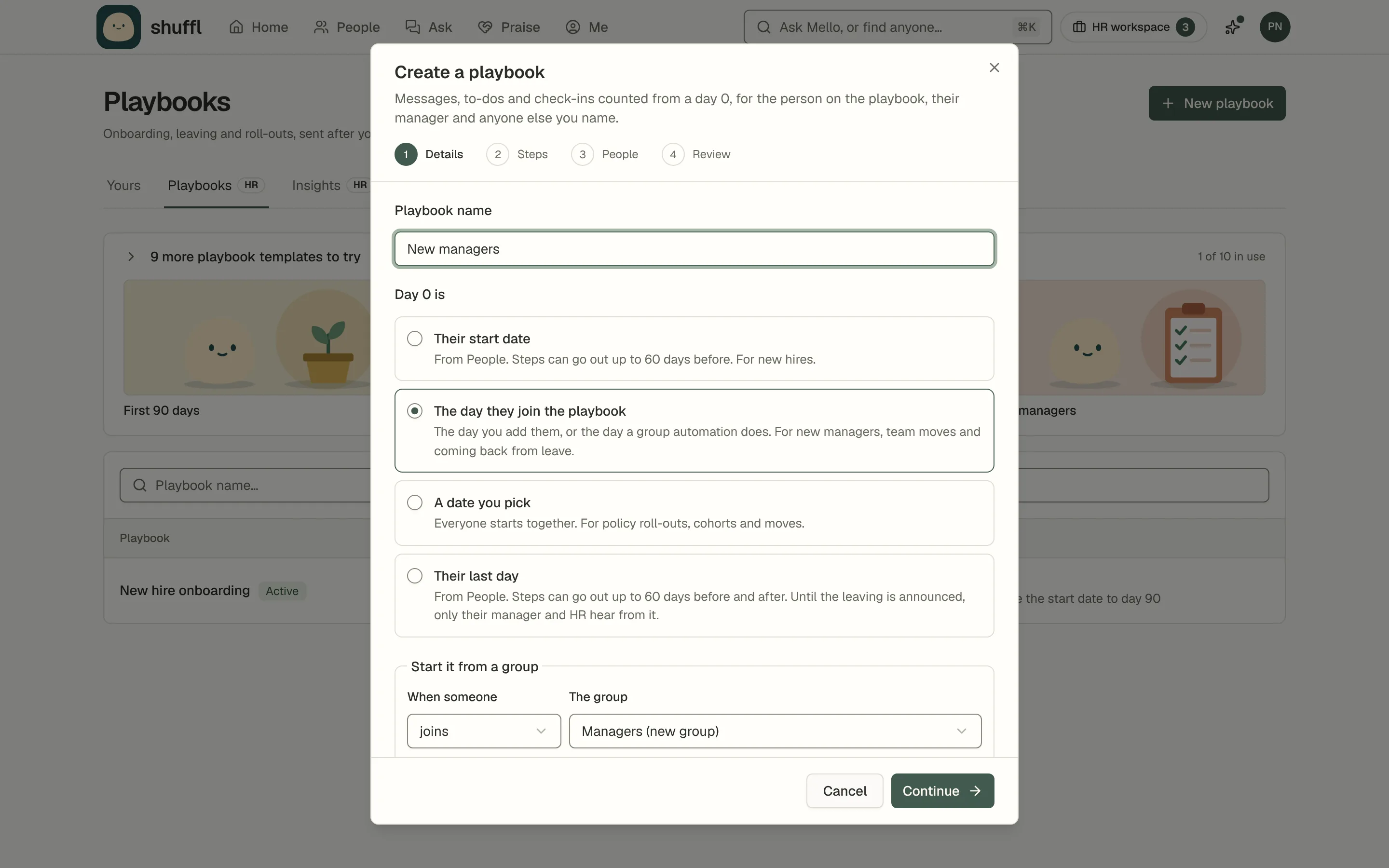1389x868 pixels.
Task: Click the New playbook button
Action: tap(1217, 103)
